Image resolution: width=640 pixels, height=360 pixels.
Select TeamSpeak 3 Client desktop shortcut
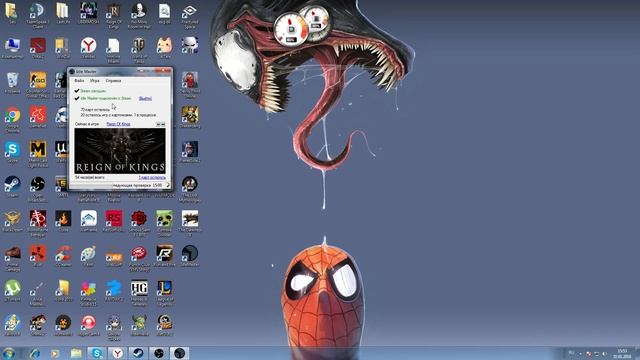38,16
